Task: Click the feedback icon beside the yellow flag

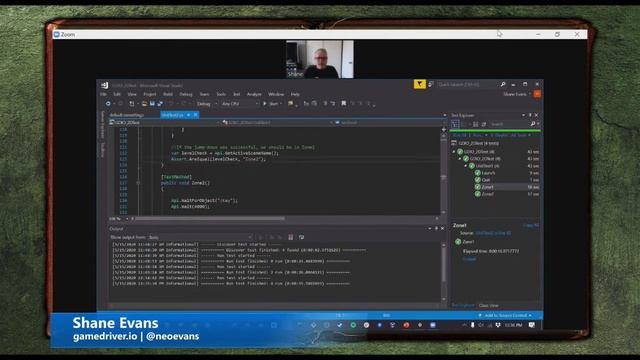Action: pos(430,84)
